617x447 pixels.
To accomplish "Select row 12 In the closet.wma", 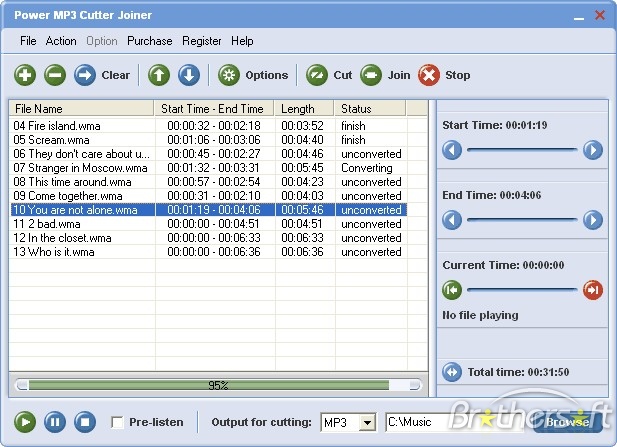I will pos(209,238).
